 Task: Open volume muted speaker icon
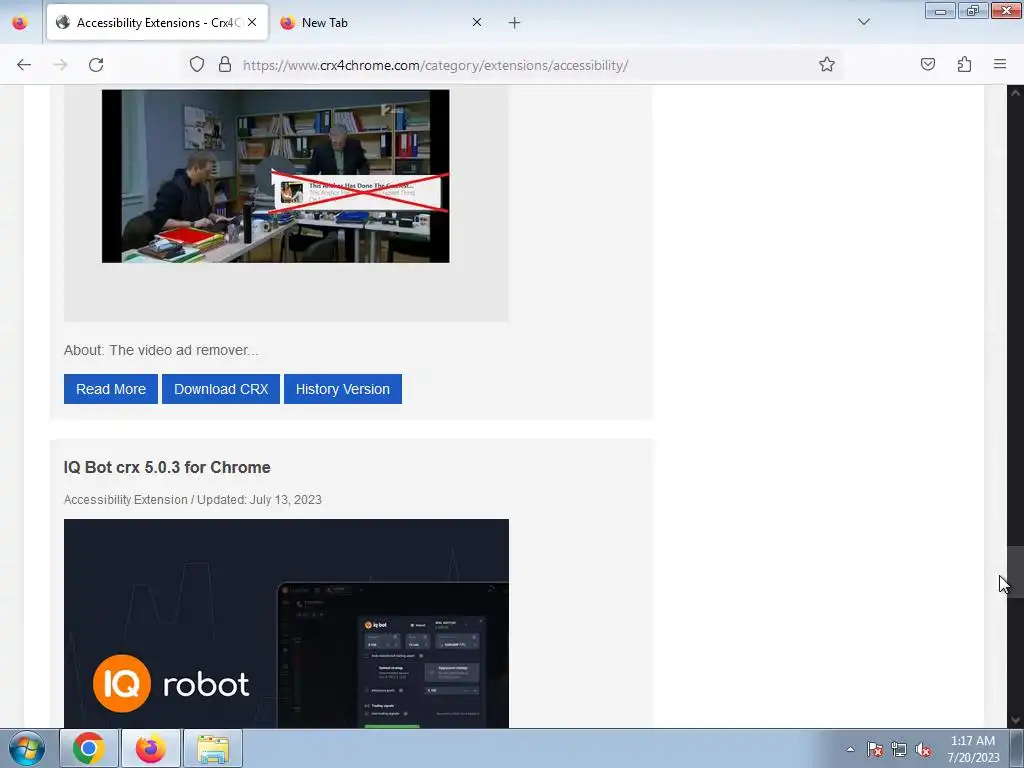[x=923, y=749]
